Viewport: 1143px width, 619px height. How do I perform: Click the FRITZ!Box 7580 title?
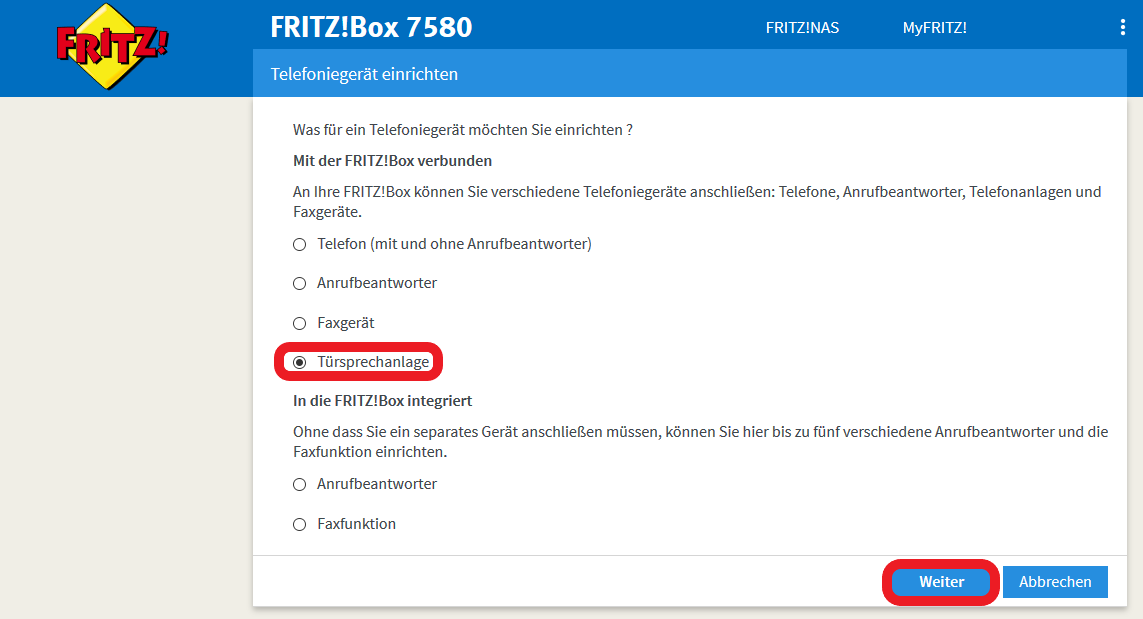[371, 28]
